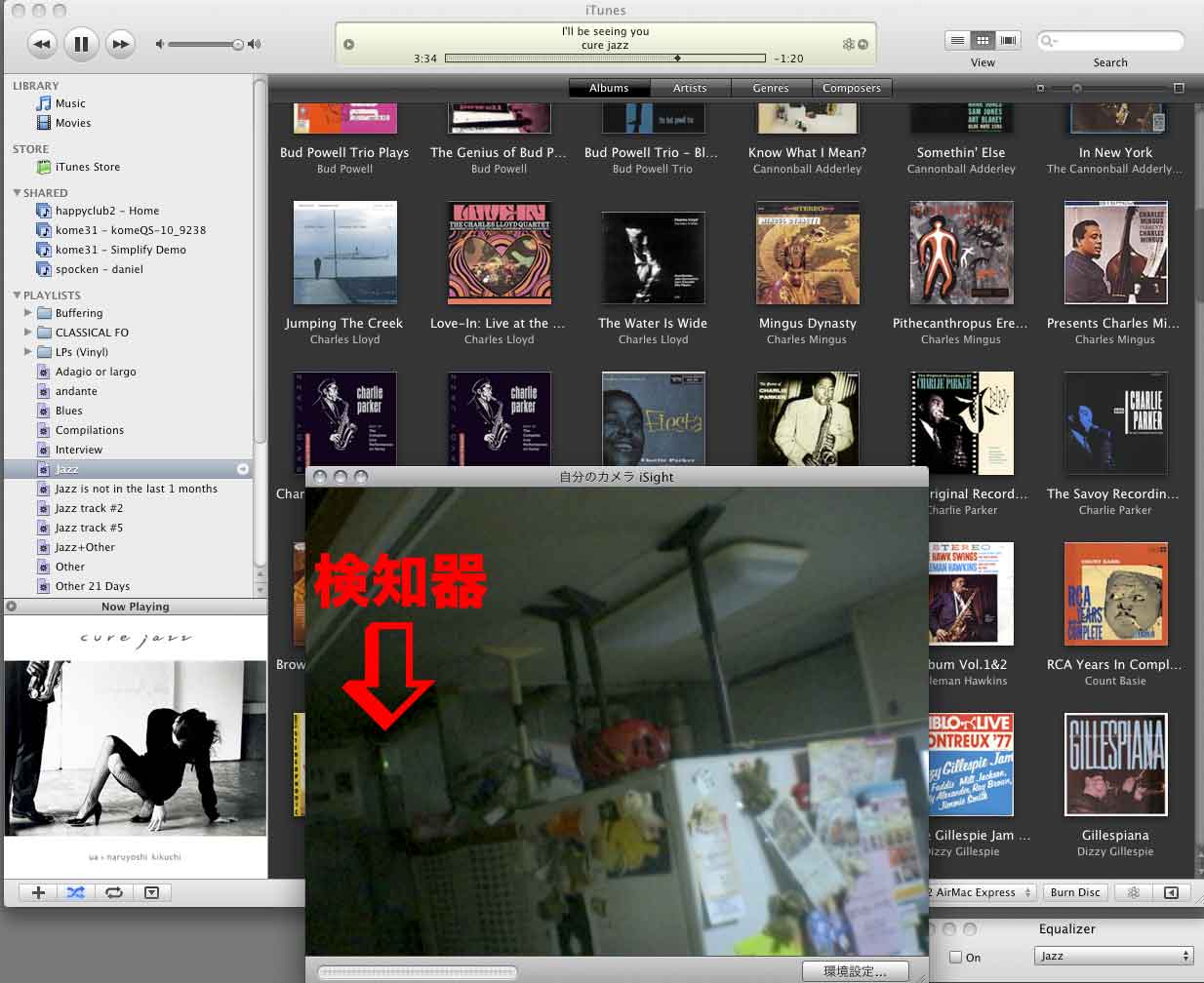
Task: Open the AirMac Express speaker dropdown
Action: click(982, 892)
